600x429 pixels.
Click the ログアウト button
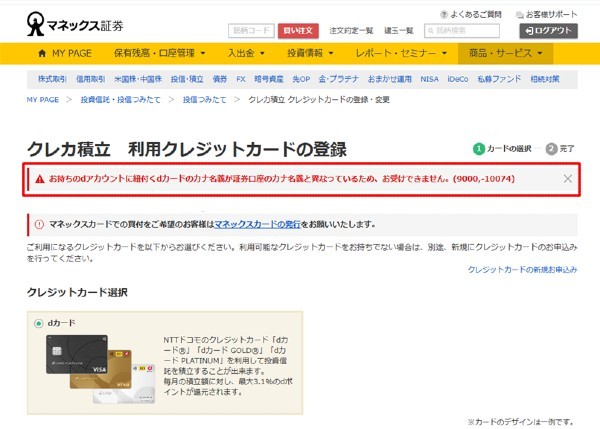548,31
